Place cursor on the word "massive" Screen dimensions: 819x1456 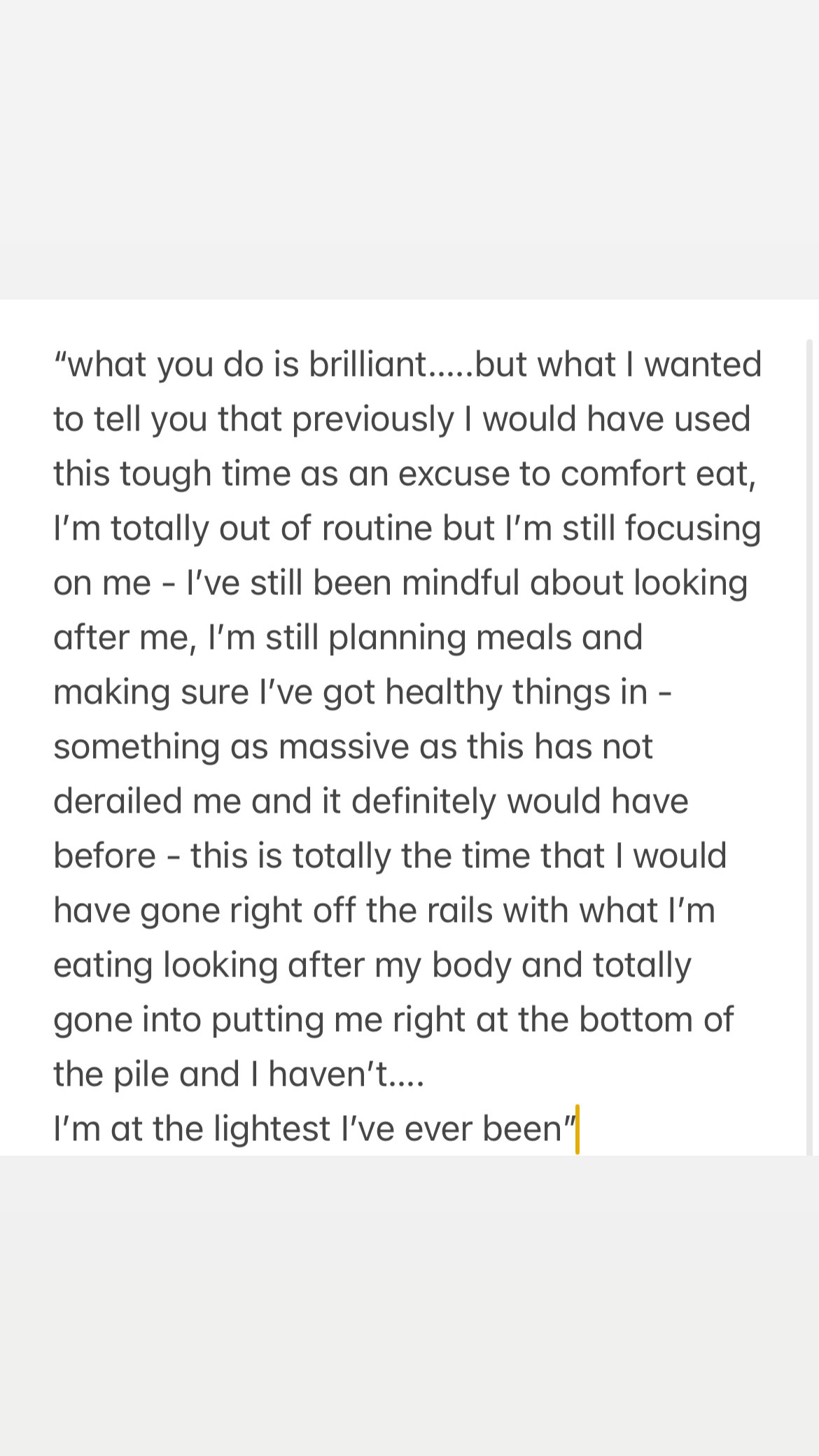(344, 747)
